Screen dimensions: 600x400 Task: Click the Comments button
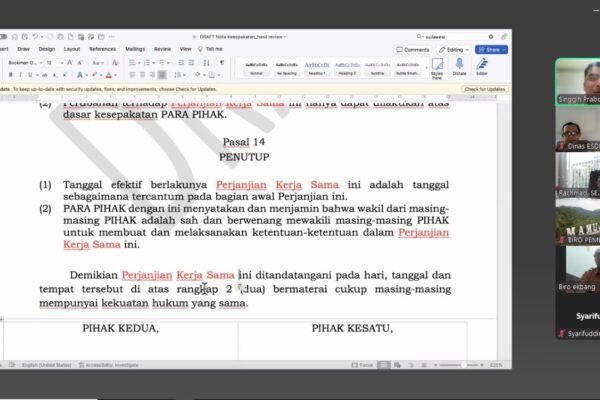click(x=413, y=50)
